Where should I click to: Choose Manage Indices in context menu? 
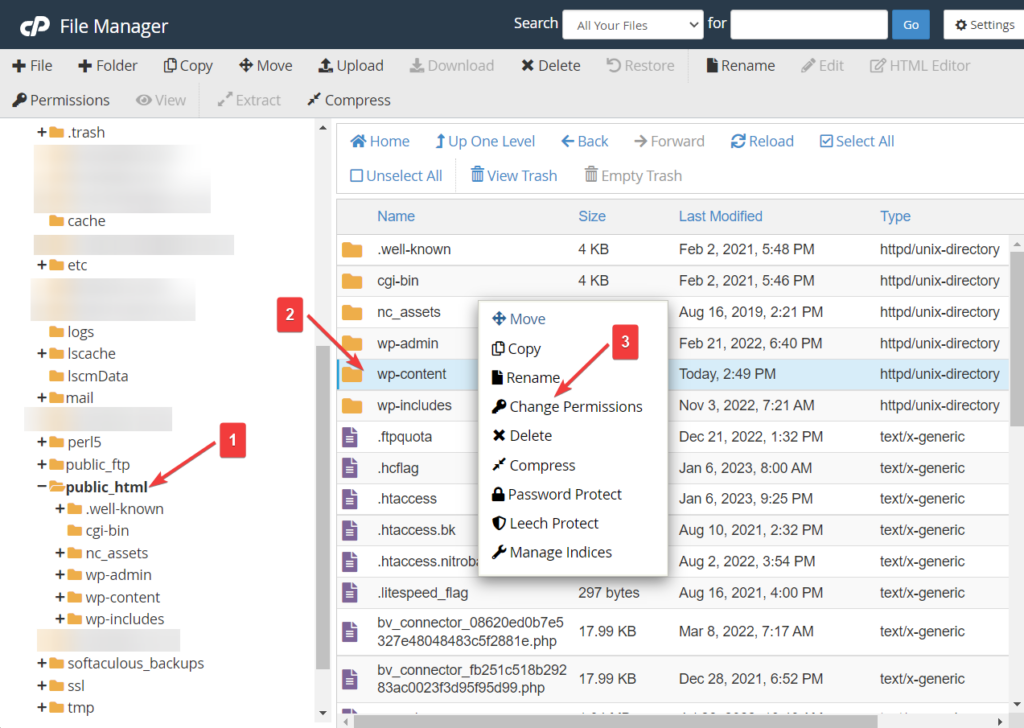pos(552,552)
